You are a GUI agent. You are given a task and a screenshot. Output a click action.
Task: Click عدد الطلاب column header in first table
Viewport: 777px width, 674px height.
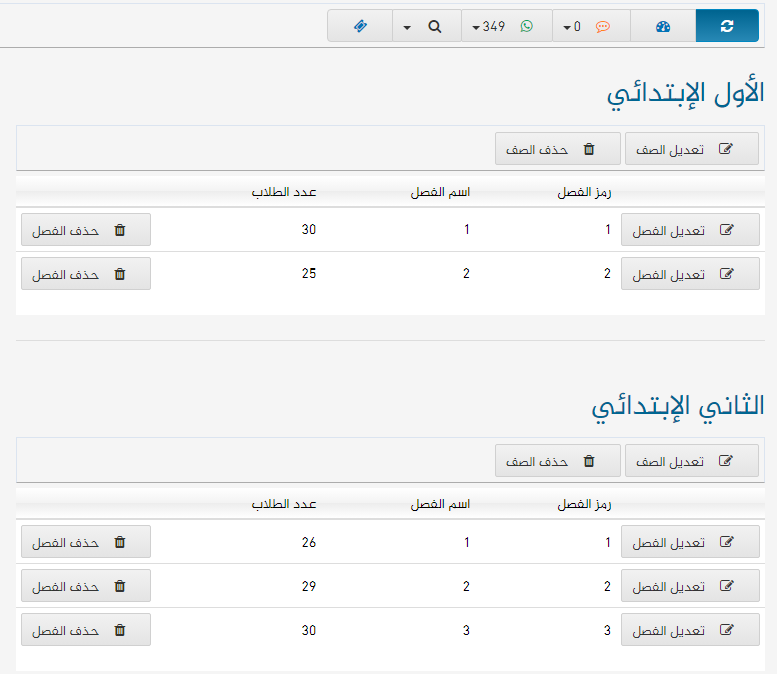(283, 192)
